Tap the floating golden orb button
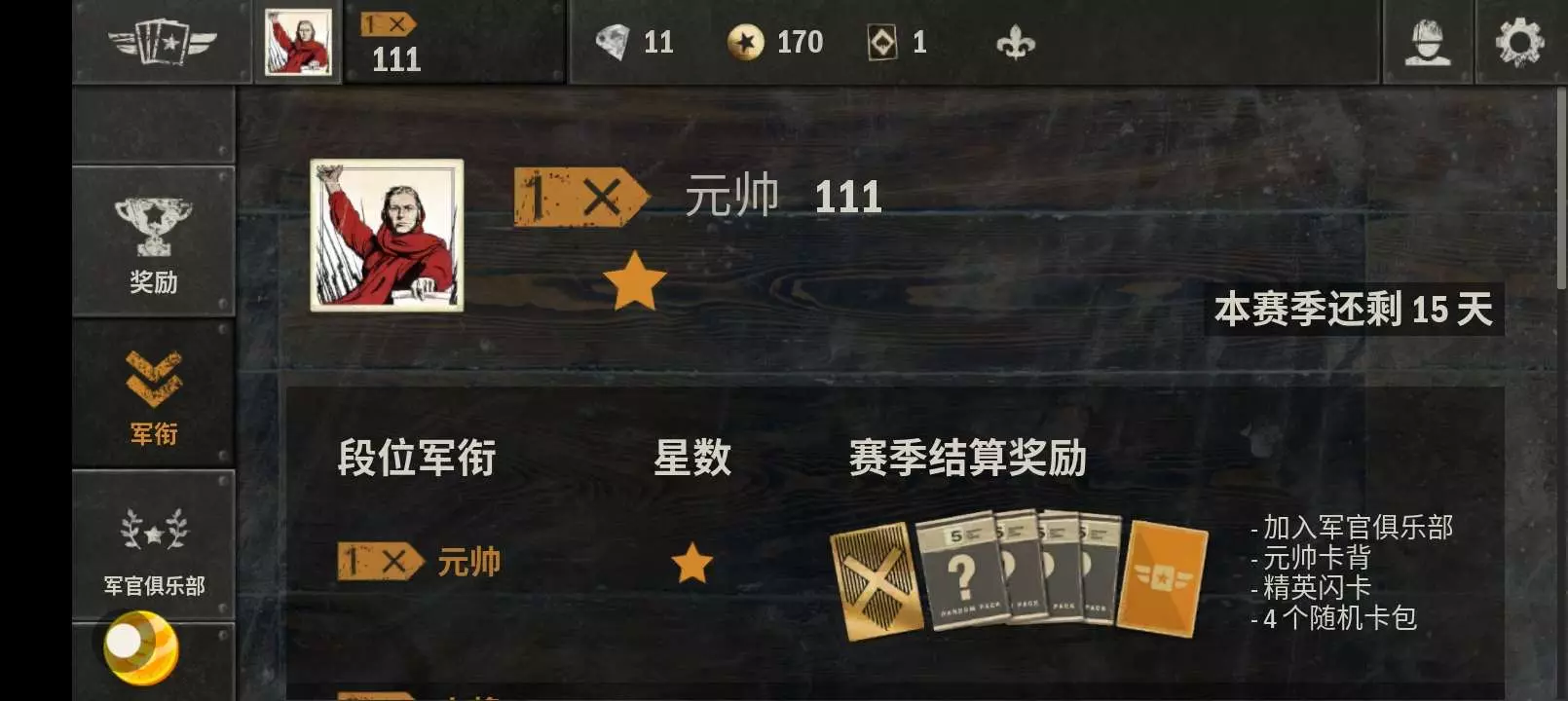This screenshot has height=701, width=1568. 141,646
